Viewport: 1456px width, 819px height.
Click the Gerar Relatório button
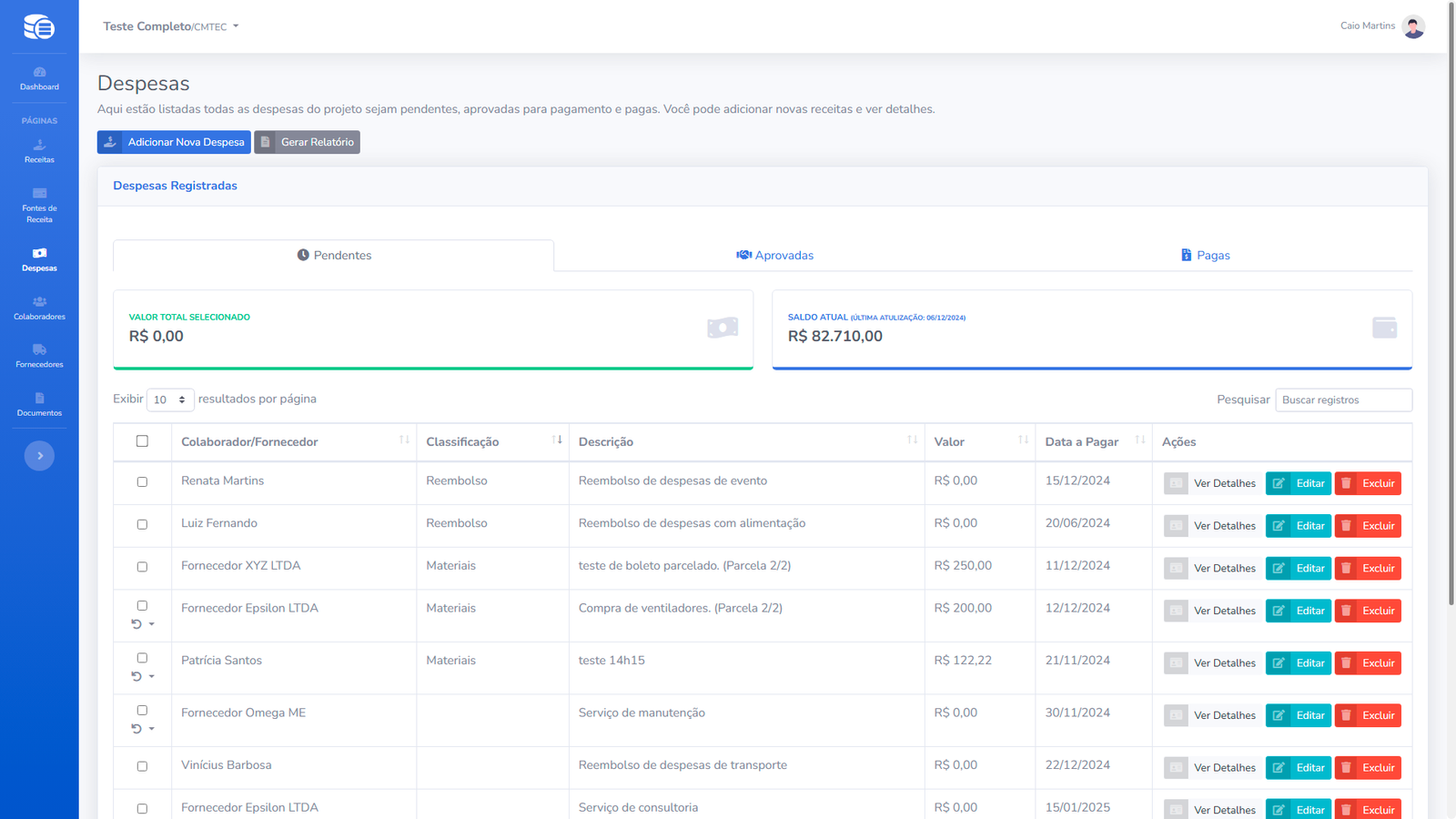coord(307,142)
